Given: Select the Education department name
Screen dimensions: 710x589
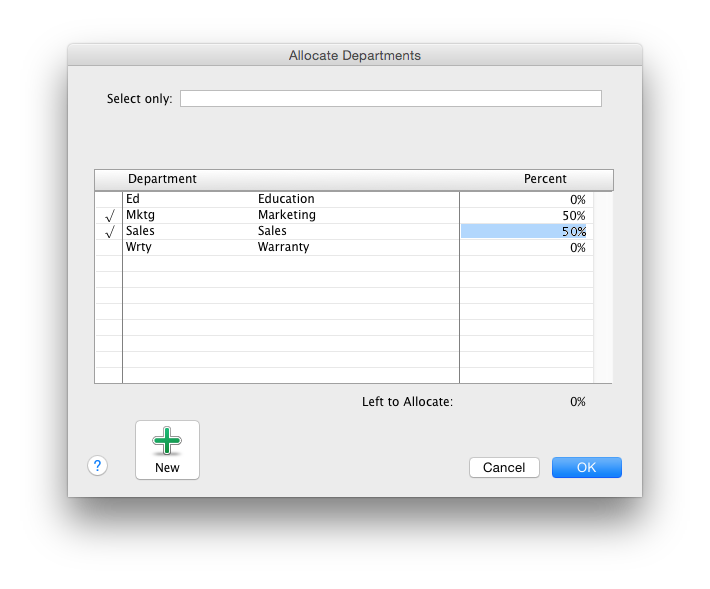Looking at the screenshot, I should (286, 199).
